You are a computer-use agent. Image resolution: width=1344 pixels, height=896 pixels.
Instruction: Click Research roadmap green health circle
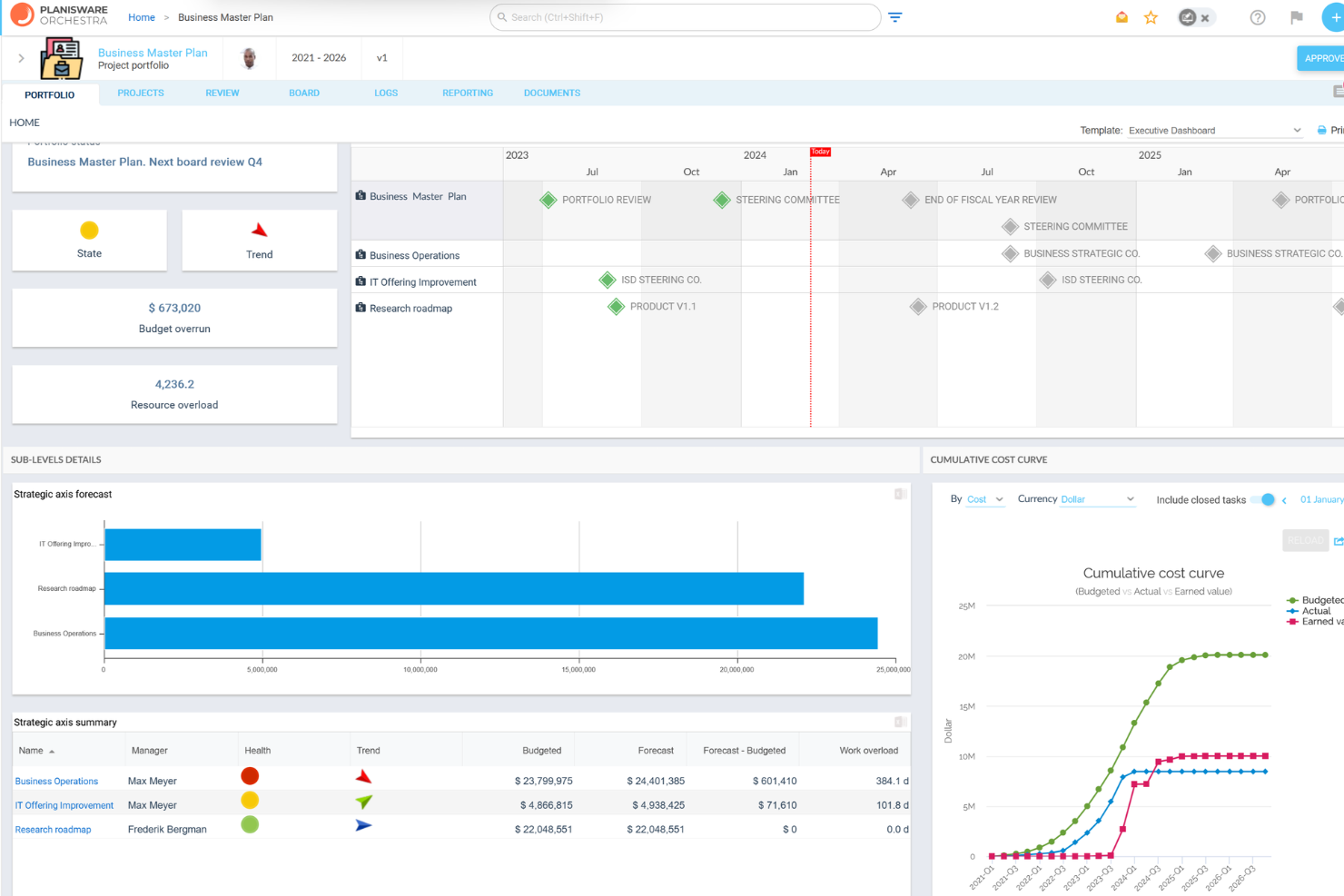pyautogui.click(x=250, y=824)
